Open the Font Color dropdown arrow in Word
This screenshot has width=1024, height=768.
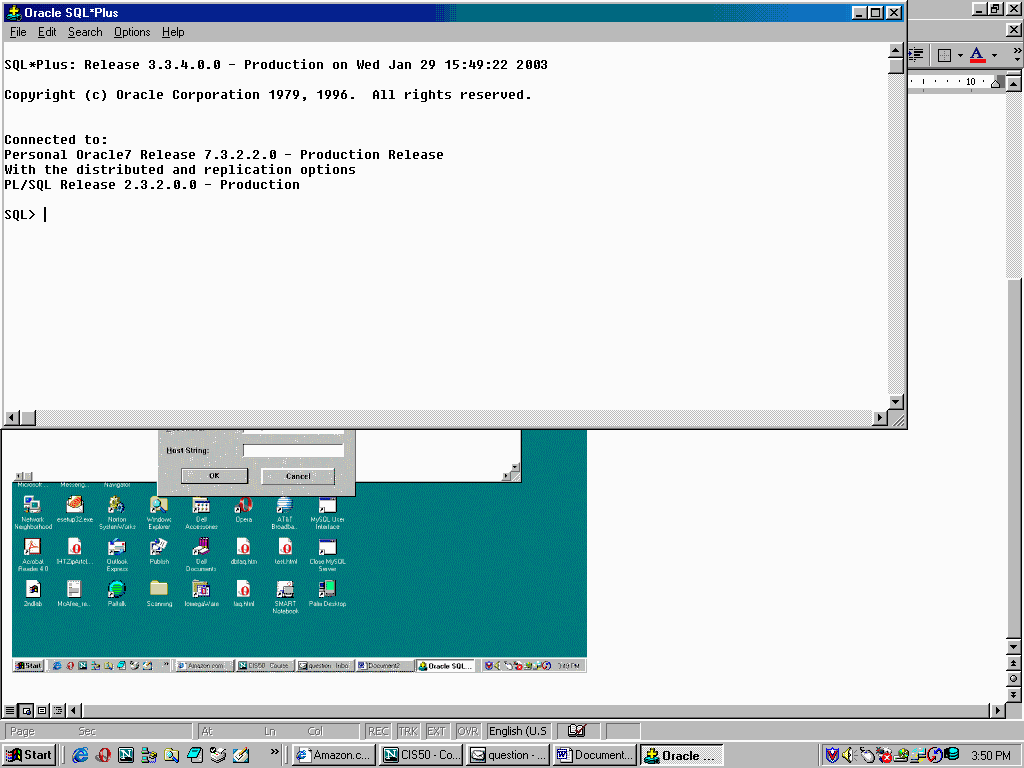tap(994, 55)
